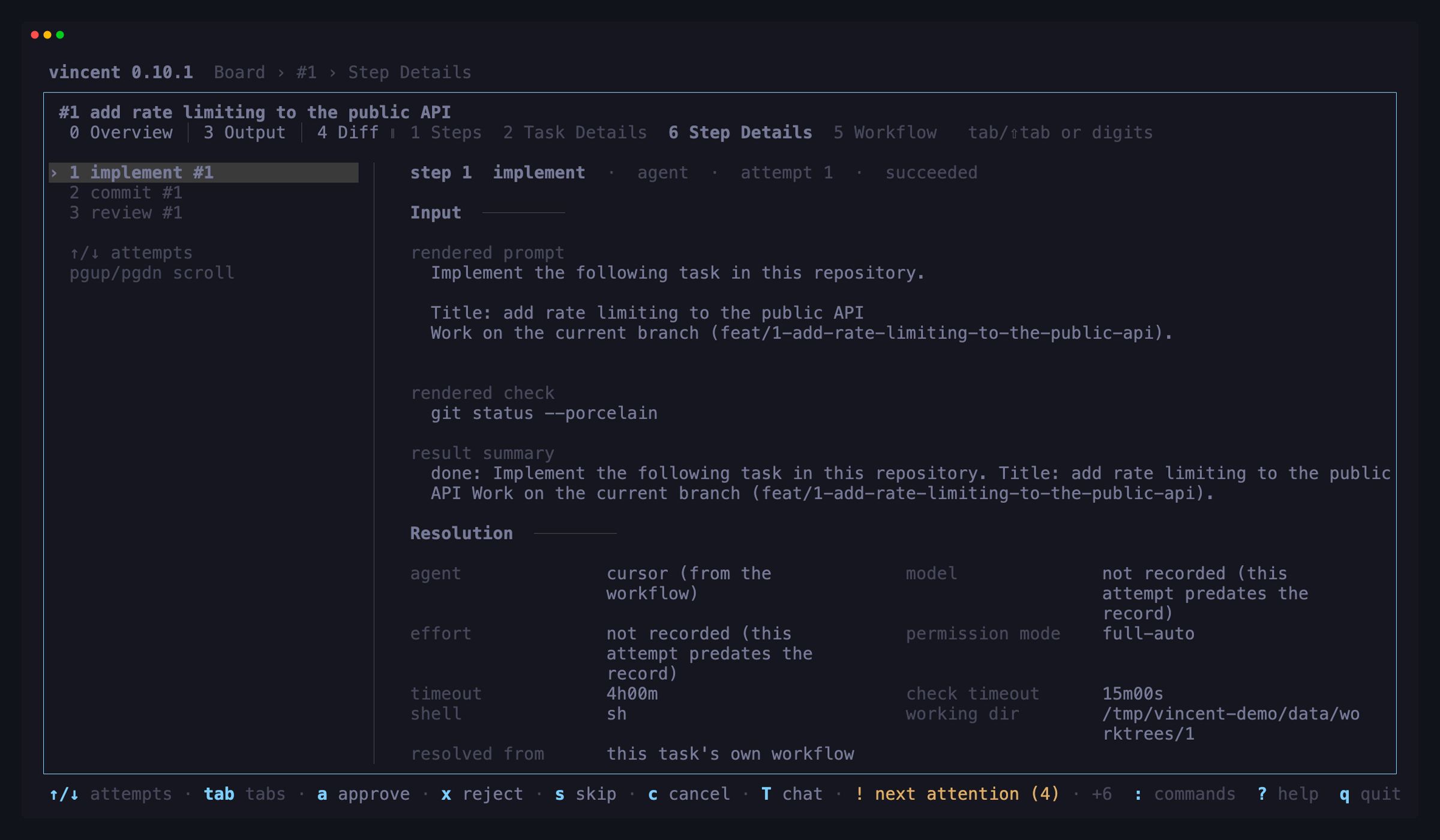Screen dimensions: 1440x840
Task: Open the 4 Diff tab
Action: click(x=348, y=133)
